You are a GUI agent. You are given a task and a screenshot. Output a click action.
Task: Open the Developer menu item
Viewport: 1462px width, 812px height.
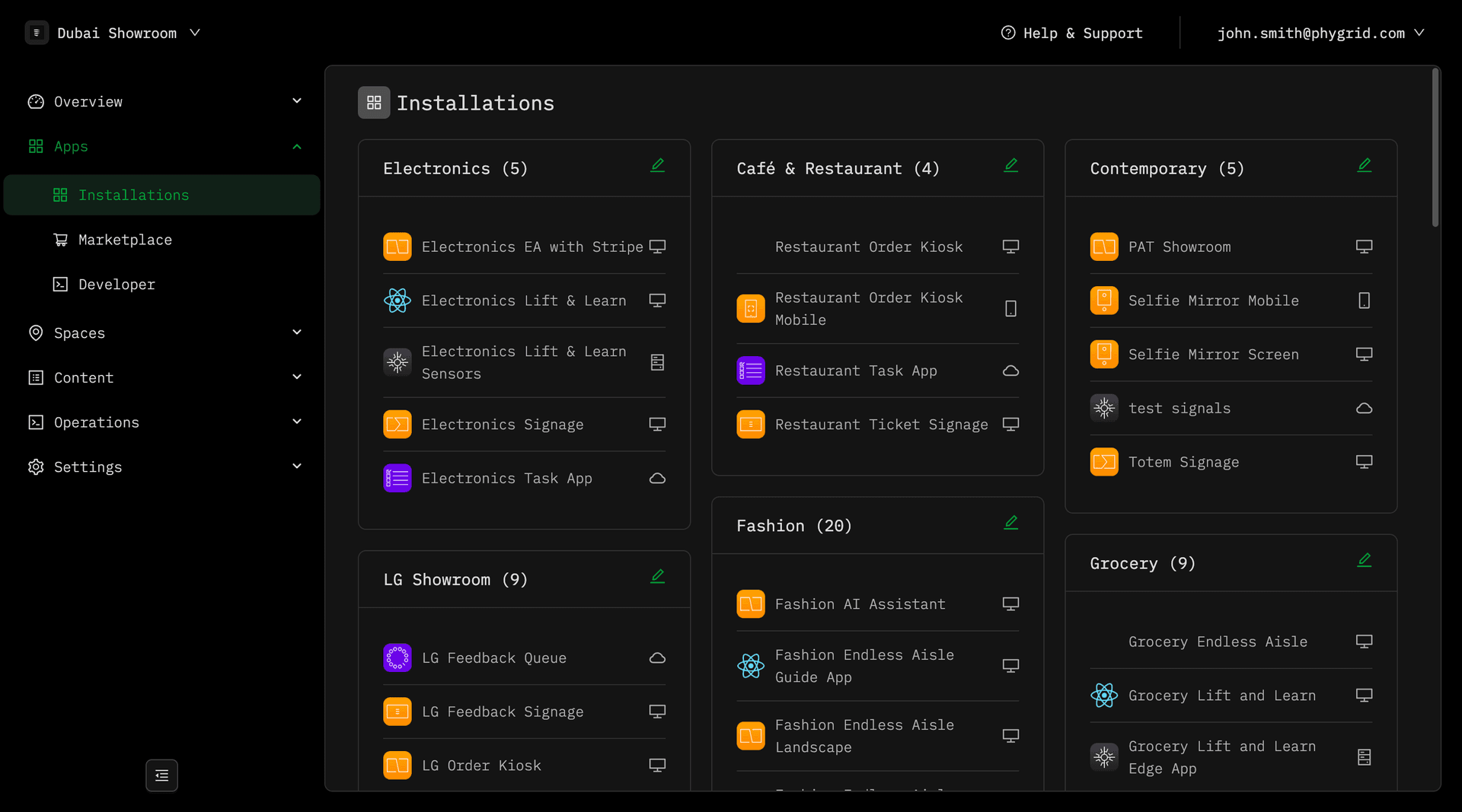pyautogui.click(x=117, y=285)
